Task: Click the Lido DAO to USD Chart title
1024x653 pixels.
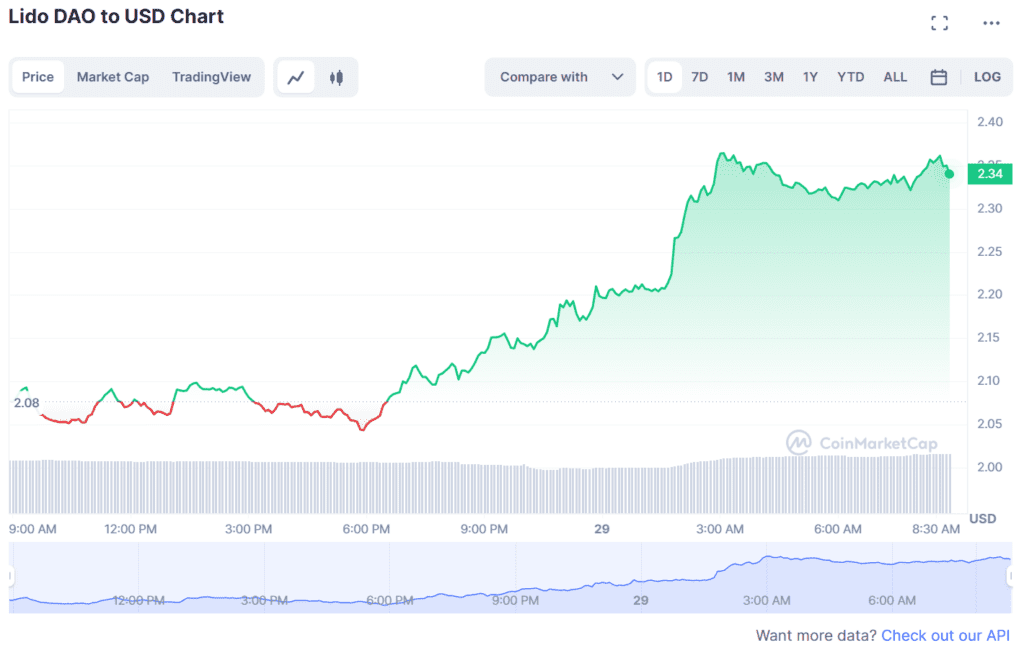Action: coord(116,16)
